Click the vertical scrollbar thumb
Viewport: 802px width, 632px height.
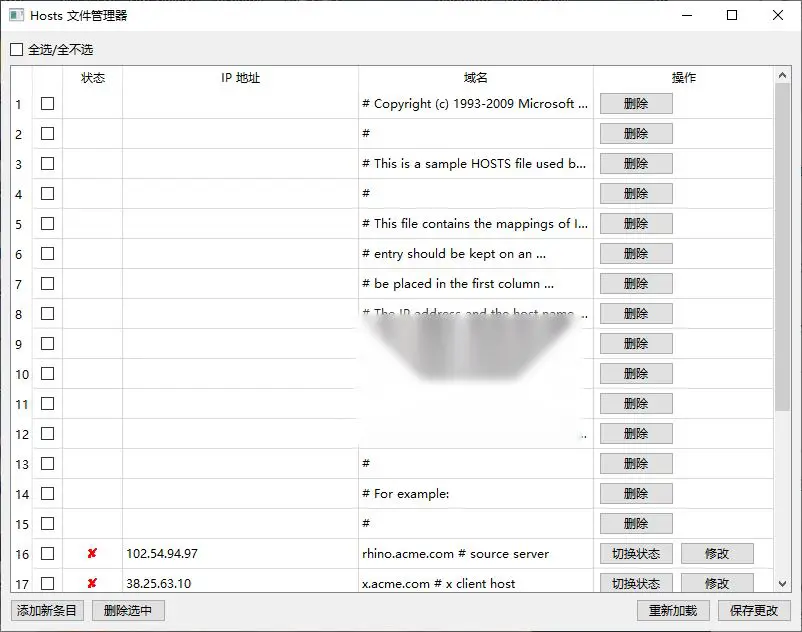782,246
